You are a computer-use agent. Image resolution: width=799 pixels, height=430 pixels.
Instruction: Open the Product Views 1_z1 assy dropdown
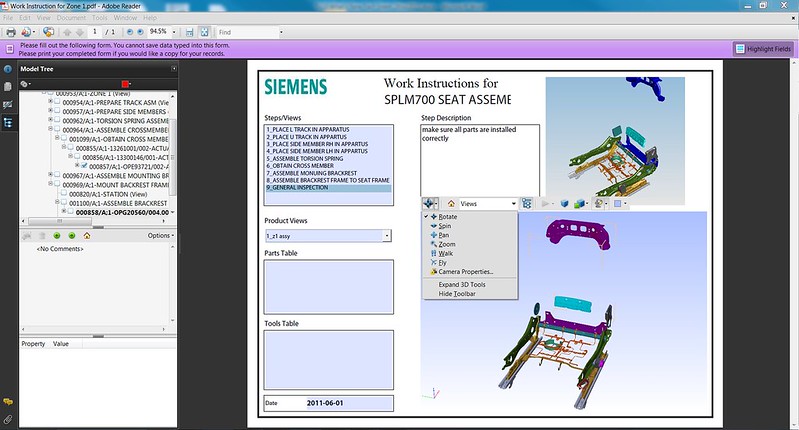387,236
